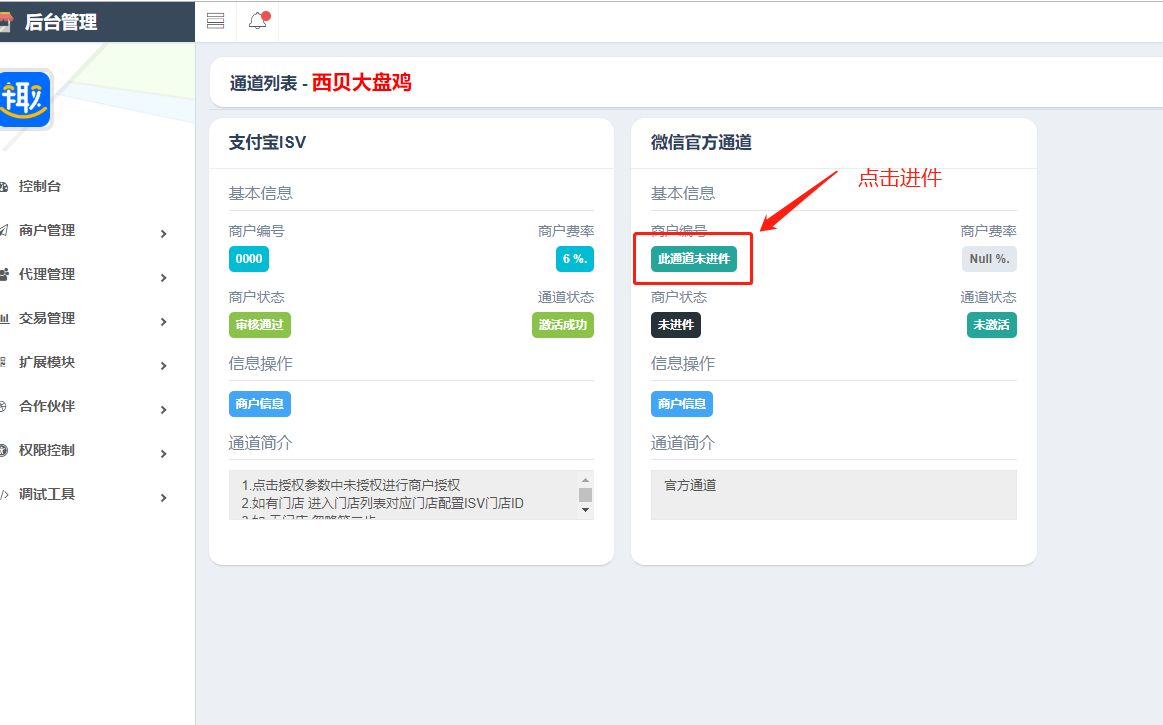Click the 通道简介 scrollbar thumb

(x=585, y=495)
